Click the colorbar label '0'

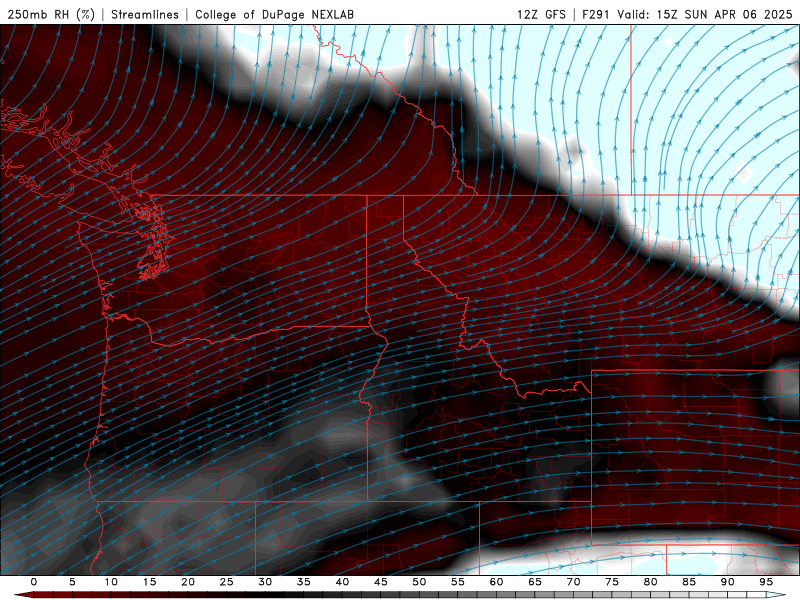click(x=34, y=582)
